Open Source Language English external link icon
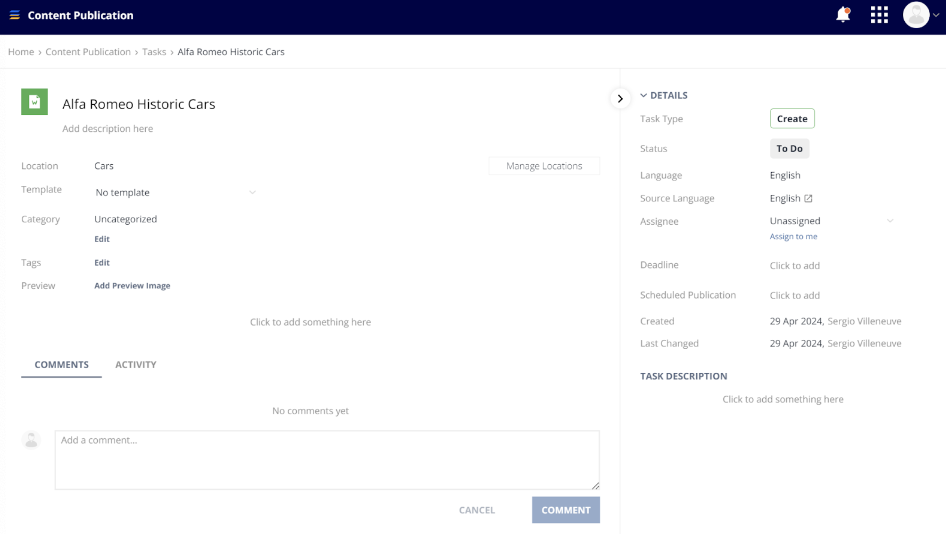The image size is (946, 534). [808, 199]
